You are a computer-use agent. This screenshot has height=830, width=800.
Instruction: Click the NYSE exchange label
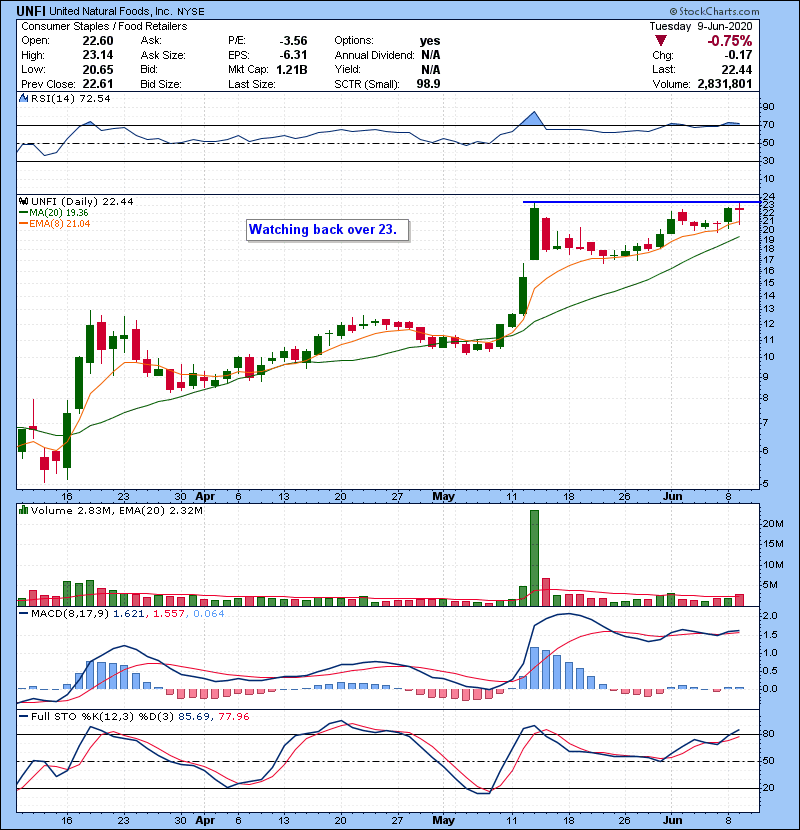tap(191, 12)
